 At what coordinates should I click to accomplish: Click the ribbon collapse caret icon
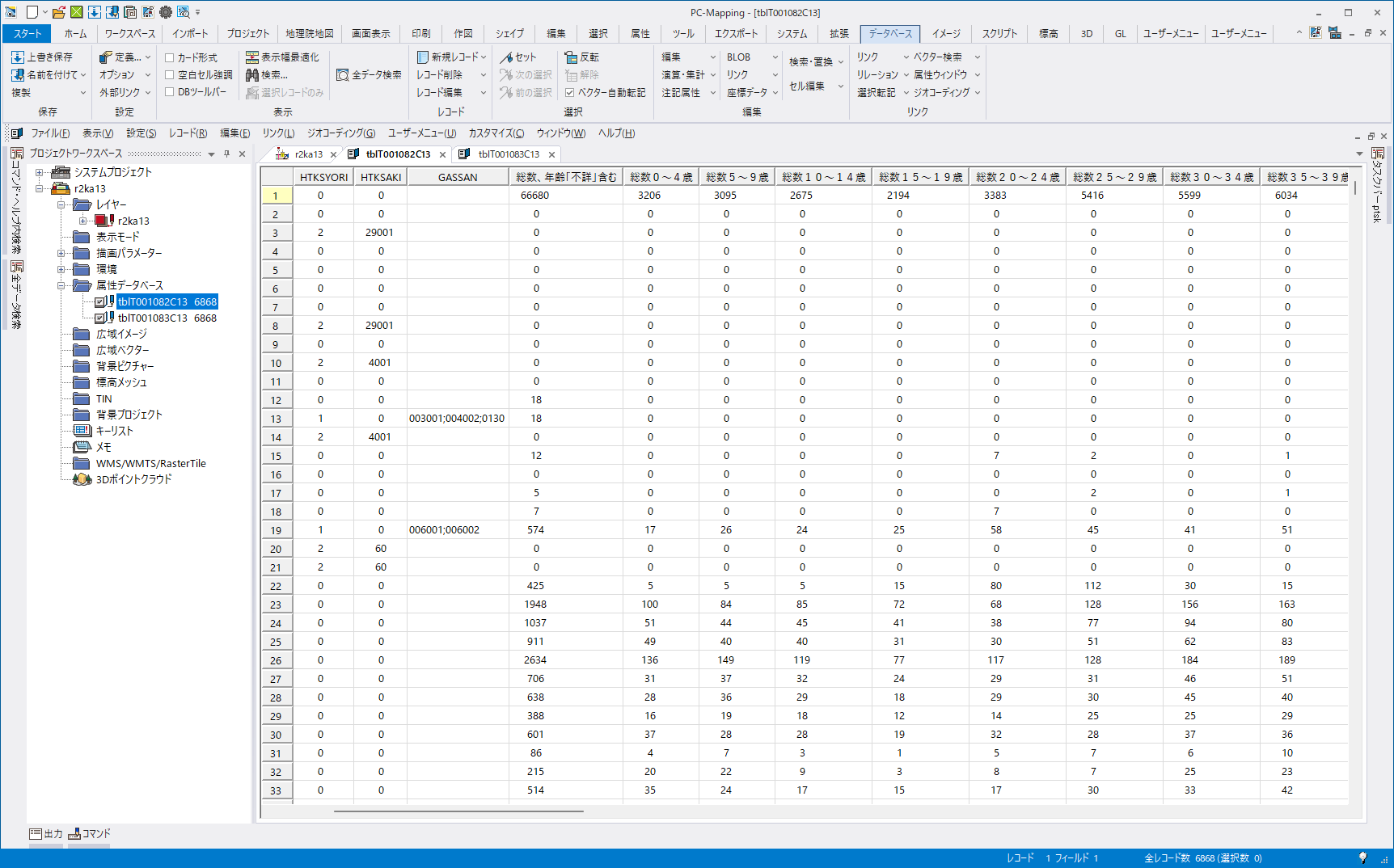[1299, 33]
